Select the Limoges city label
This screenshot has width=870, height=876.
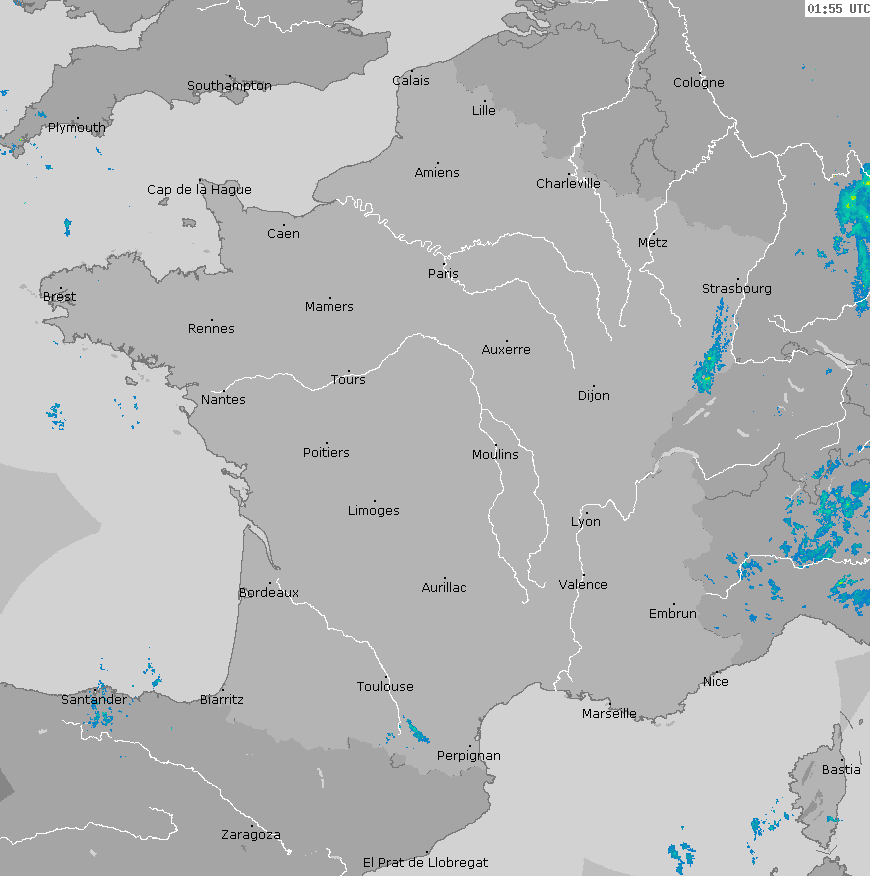(x=373, y=511)
